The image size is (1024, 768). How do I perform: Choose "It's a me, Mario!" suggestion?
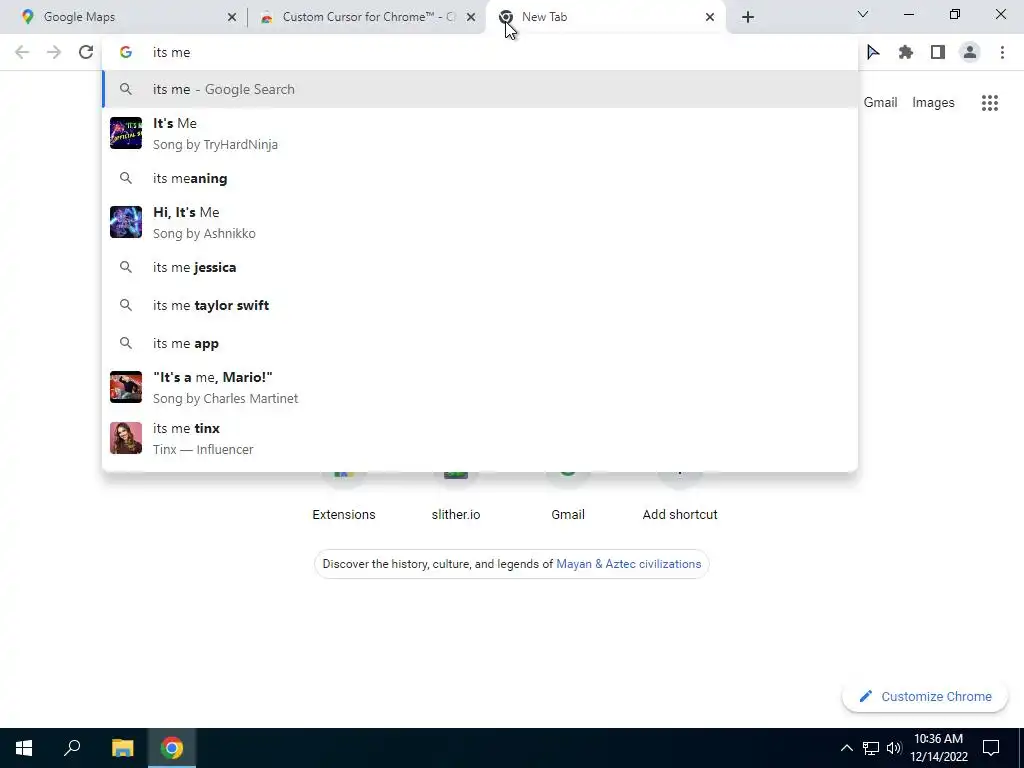480,387
